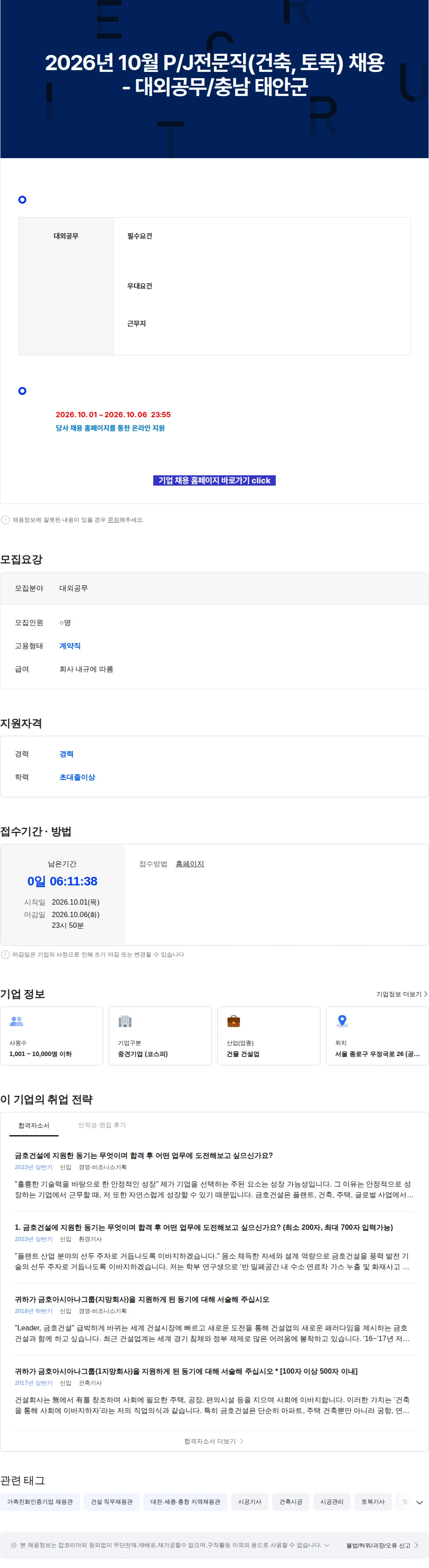Click the remaining time 0일 06:11:38
This screenshot has width=429, height=1568.
[62, 881]
